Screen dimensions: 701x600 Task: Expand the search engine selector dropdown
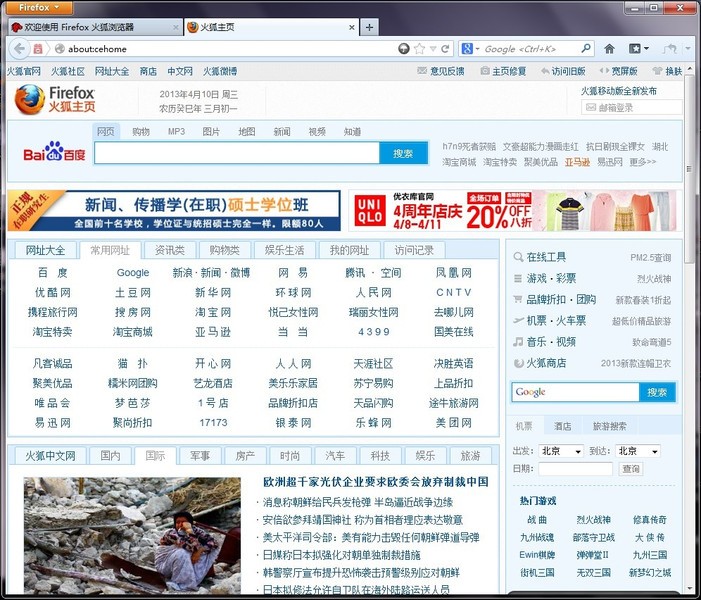point(477,49)
